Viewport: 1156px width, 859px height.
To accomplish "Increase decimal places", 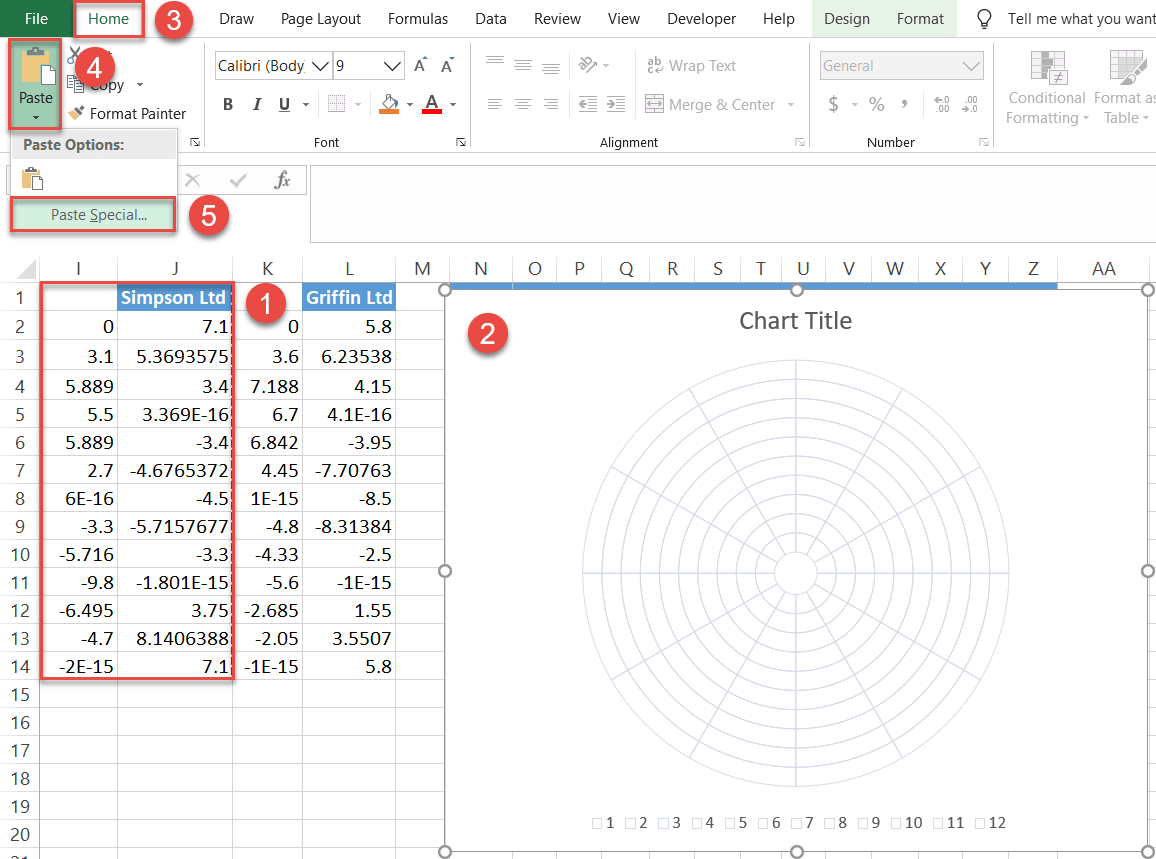I will (x=941, y=103).
